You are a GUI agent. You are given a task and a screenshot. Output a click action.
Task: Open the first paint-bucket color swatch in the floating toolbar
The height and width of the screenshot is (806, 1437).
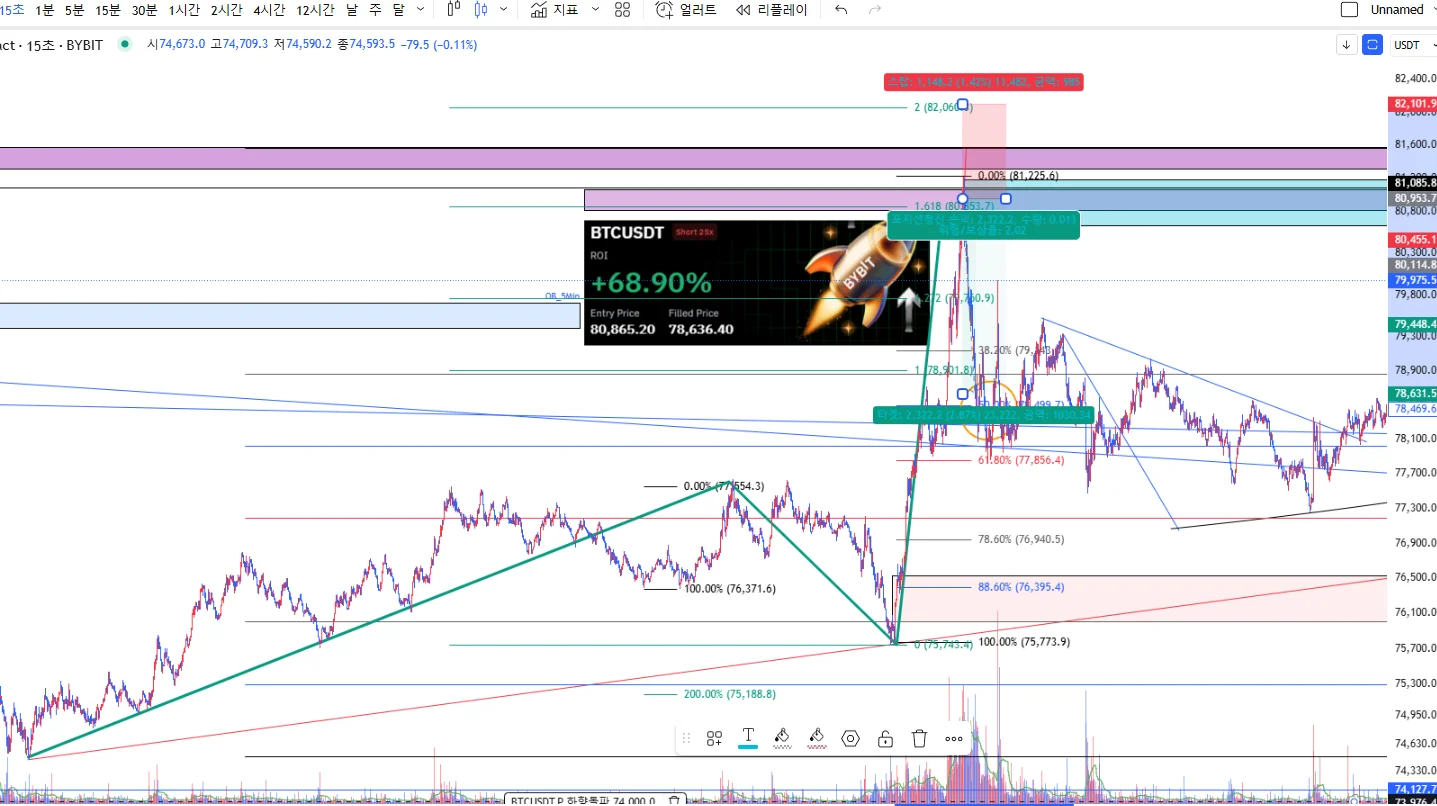[x=782, y=739]
